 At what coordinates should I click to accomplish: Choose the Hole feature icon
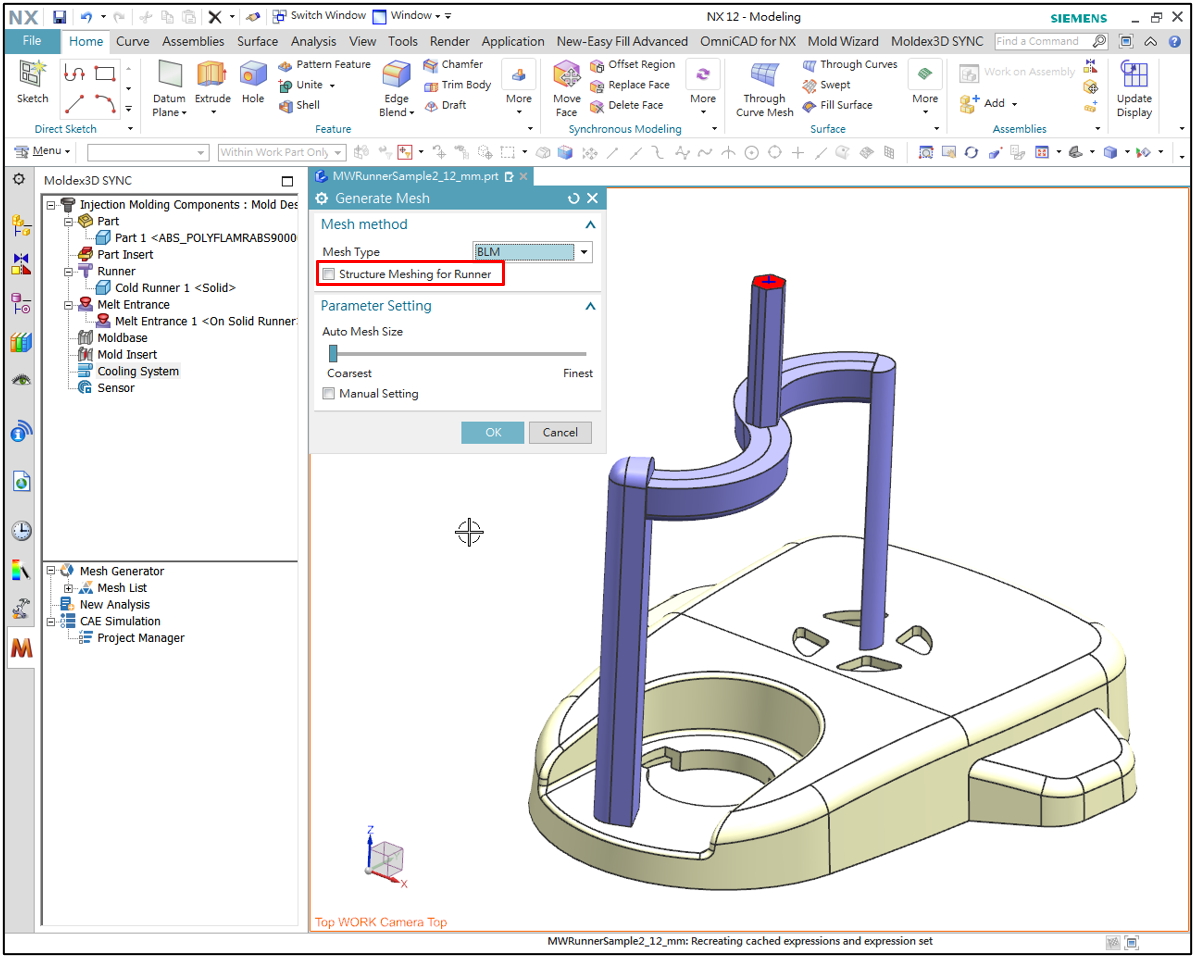click(253, 82)
